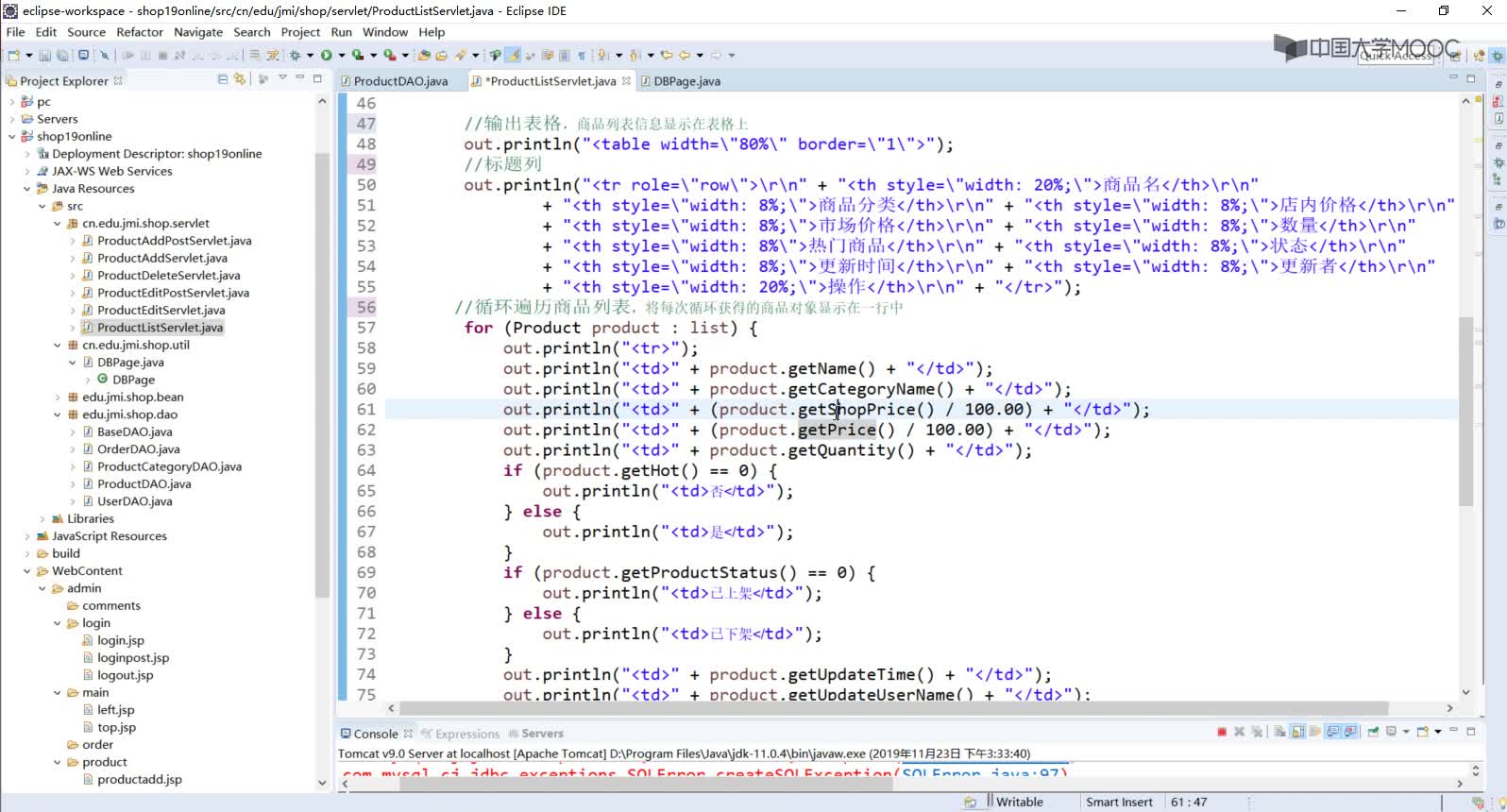
Task: Toggle Scroll Lock in Console toolbar
Action: pos(1298,732)
